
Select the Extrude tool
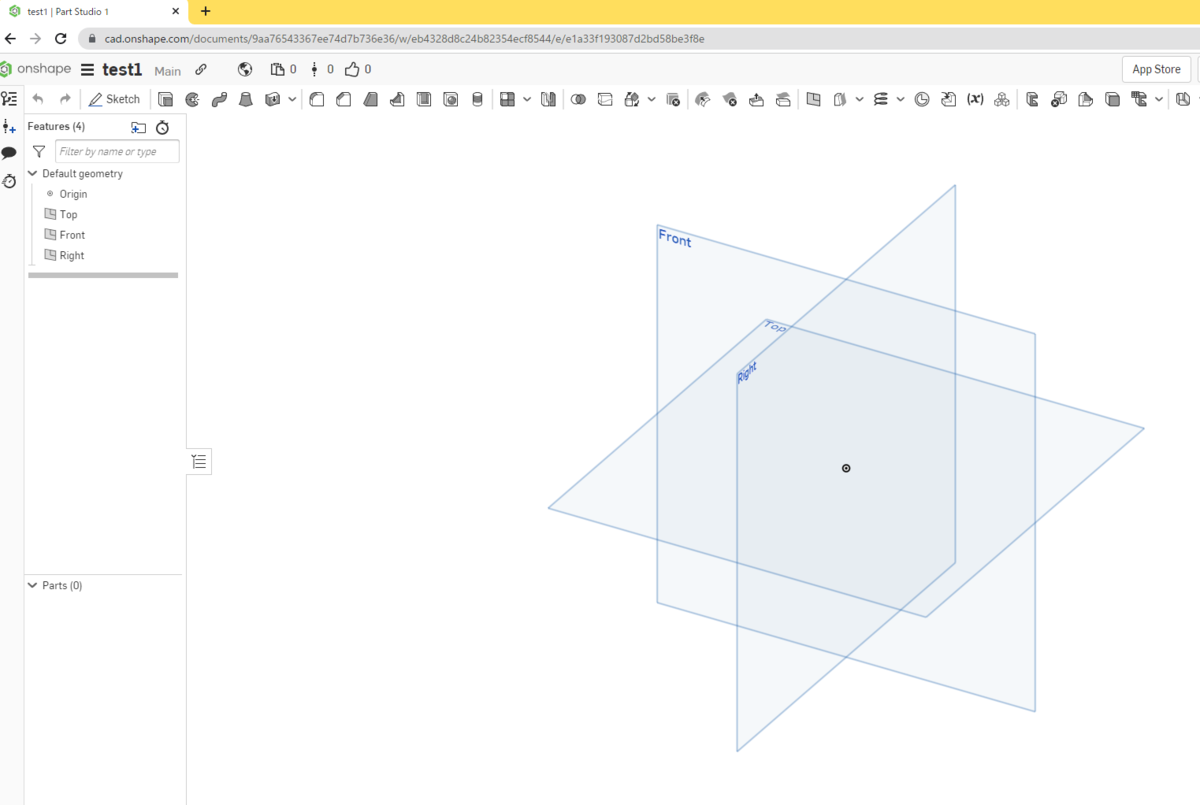pos(165,99)
